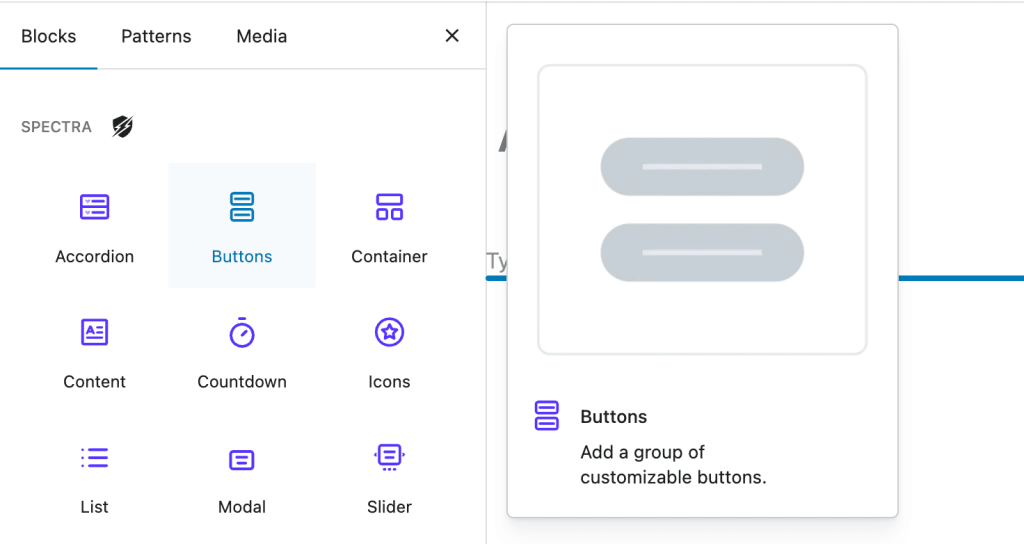Click the Buttons block preview image
1024x544 pixels.
(x=702, y=210)
